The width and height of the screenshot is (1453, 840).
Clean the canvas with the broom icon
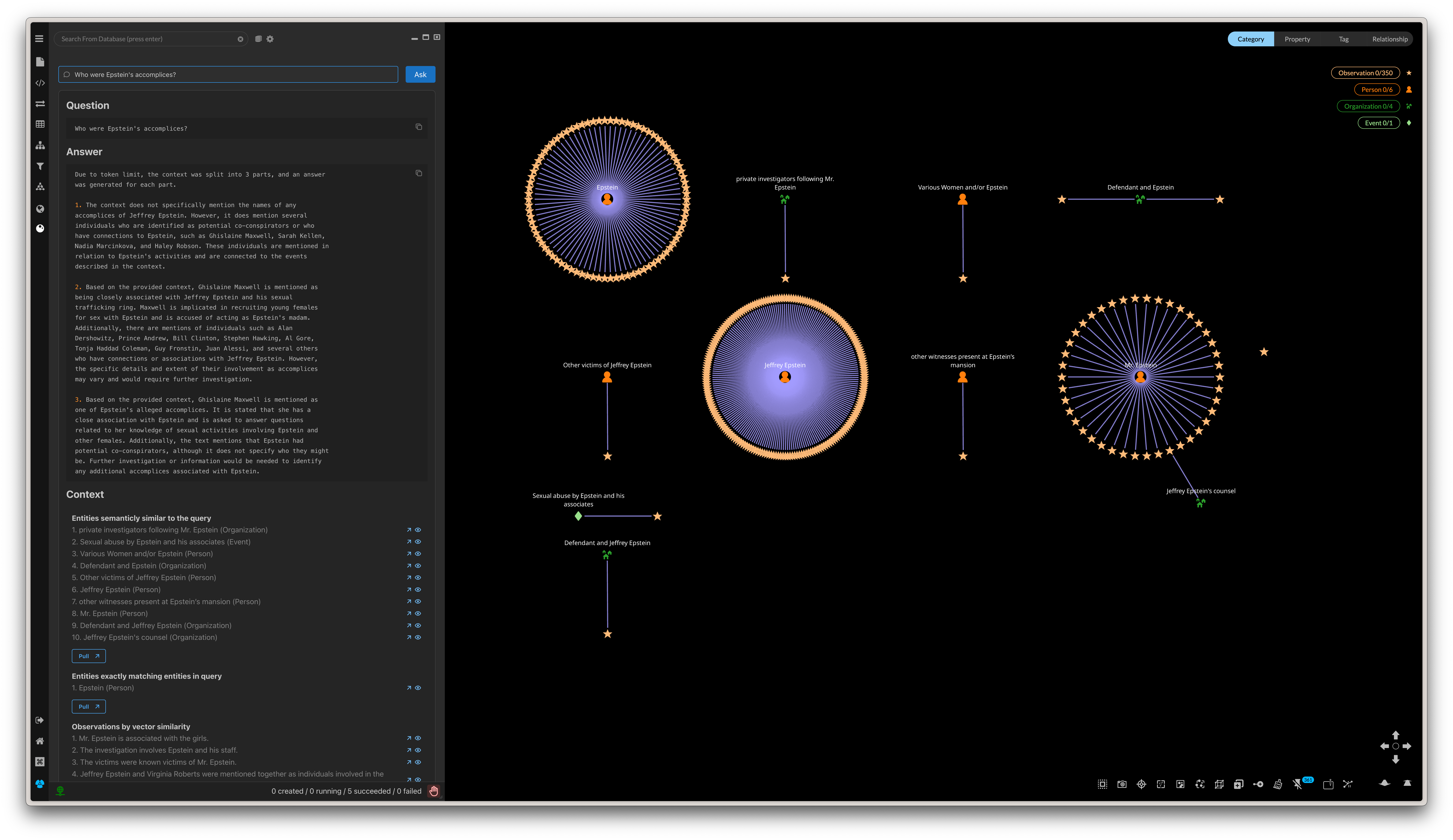[1278, 784]
